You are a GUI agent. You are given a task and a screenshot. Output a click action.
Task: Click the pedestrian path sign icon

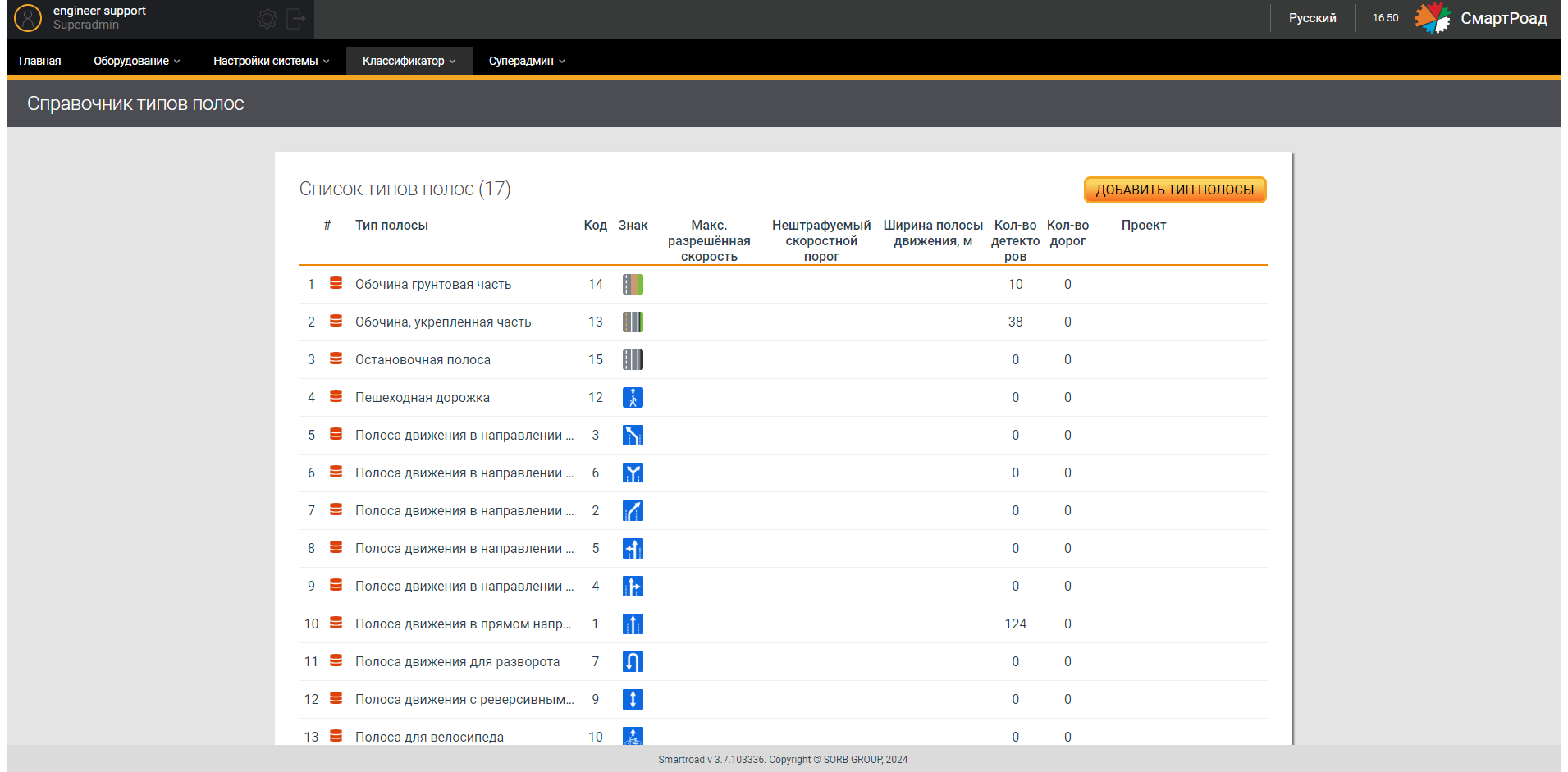click(x=633, y=397)
